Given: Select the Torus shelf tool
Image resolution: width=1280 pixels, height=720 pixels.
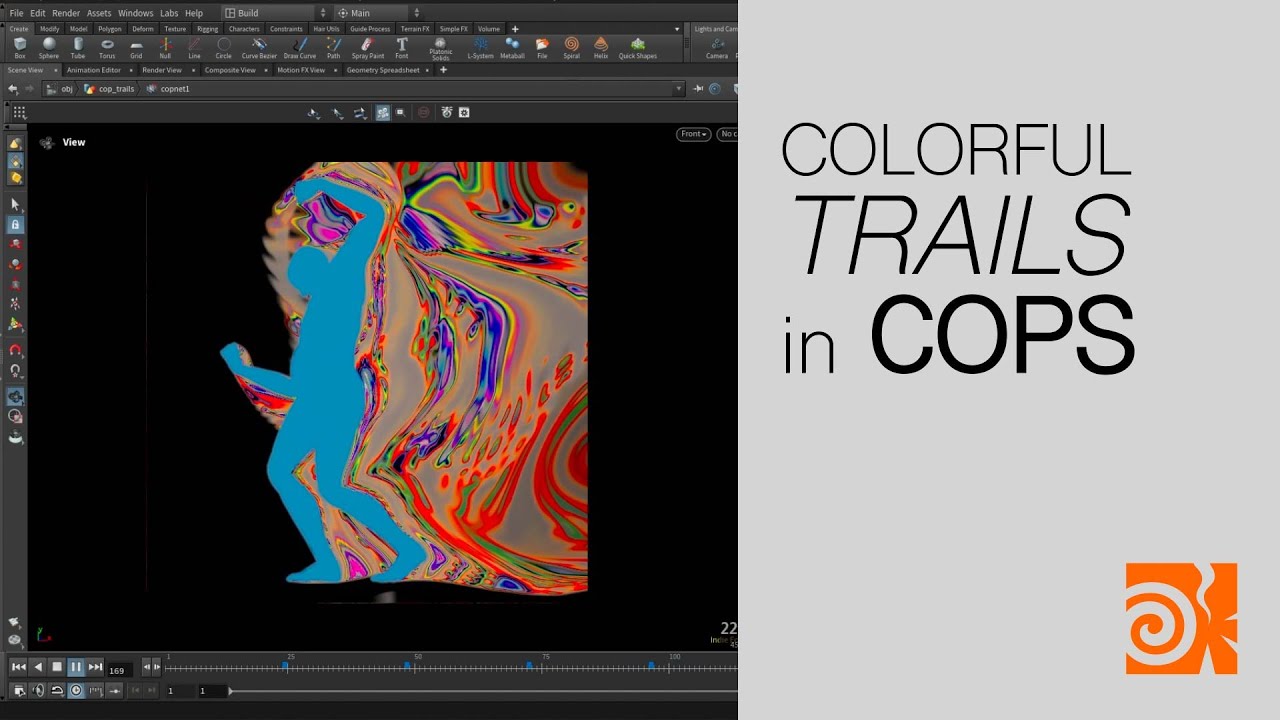Looking at the screenshot, I should (x=107, y=48).
